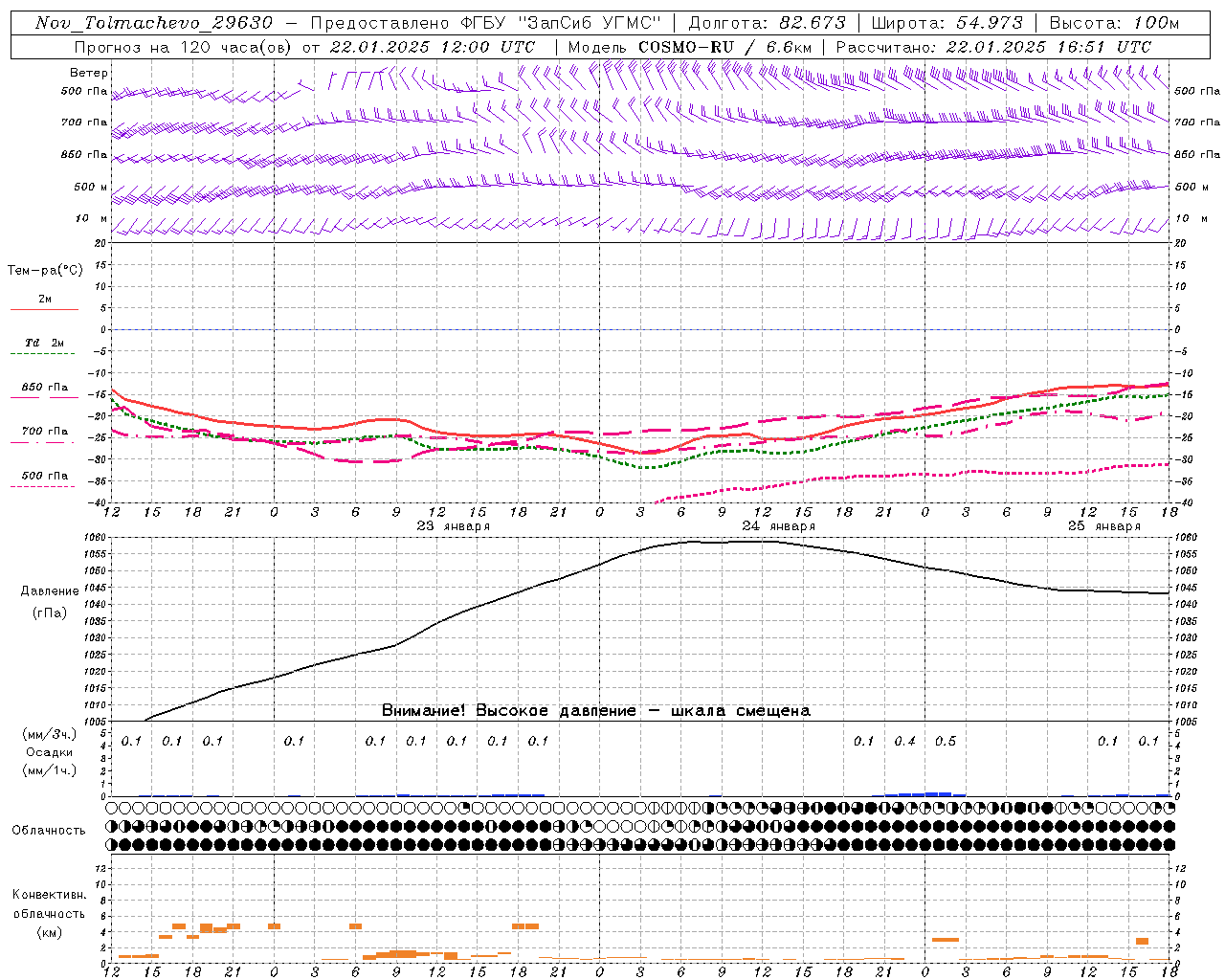Image resolution: width=1225 pixels, height=980 pixels.
Task: Click the (мм/3ч.) units label
Action: pyautogui.click(x=50, y=734)
